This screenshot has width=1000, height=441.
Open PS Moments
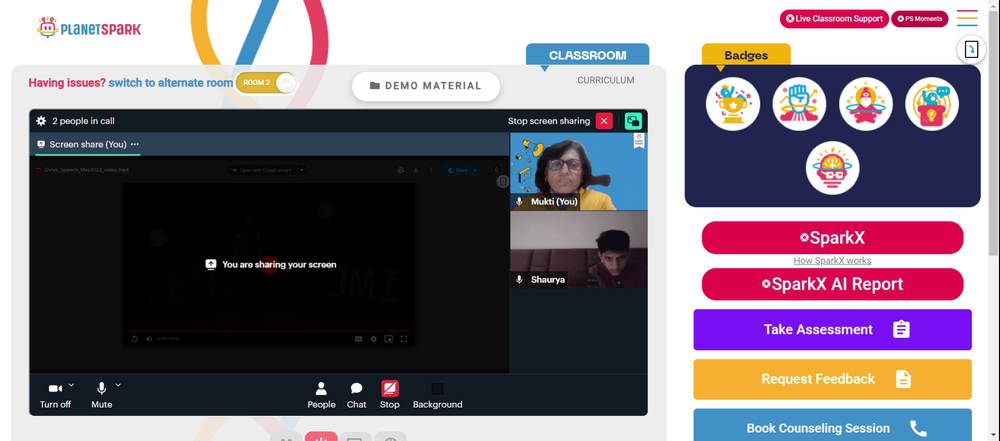tap(920, 19)
